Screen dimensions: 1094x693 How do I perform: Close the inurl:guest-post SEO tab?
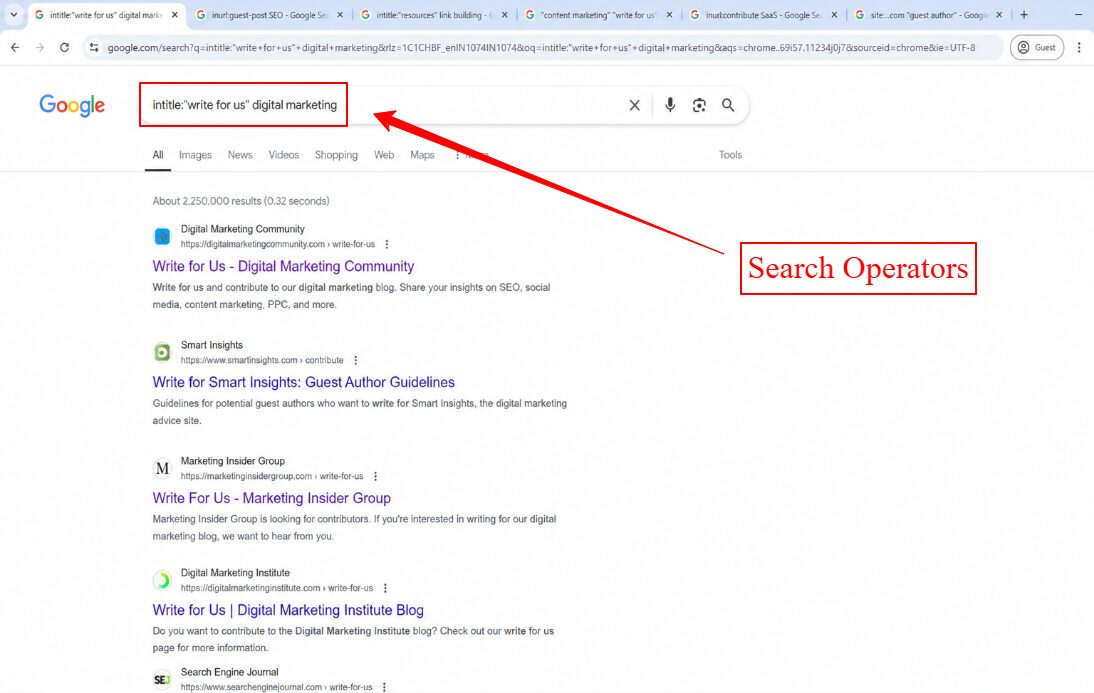point(340,15)
